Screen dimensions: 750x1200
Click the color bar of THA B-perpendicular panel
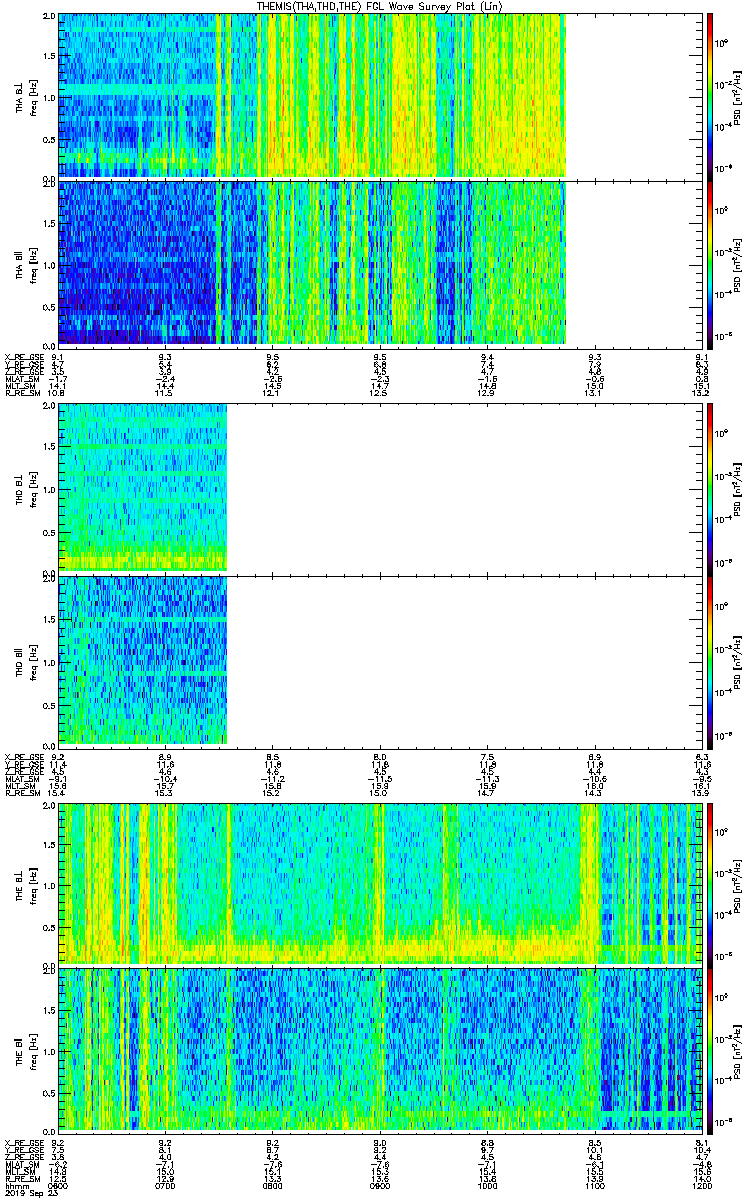[x=710, y=95]
